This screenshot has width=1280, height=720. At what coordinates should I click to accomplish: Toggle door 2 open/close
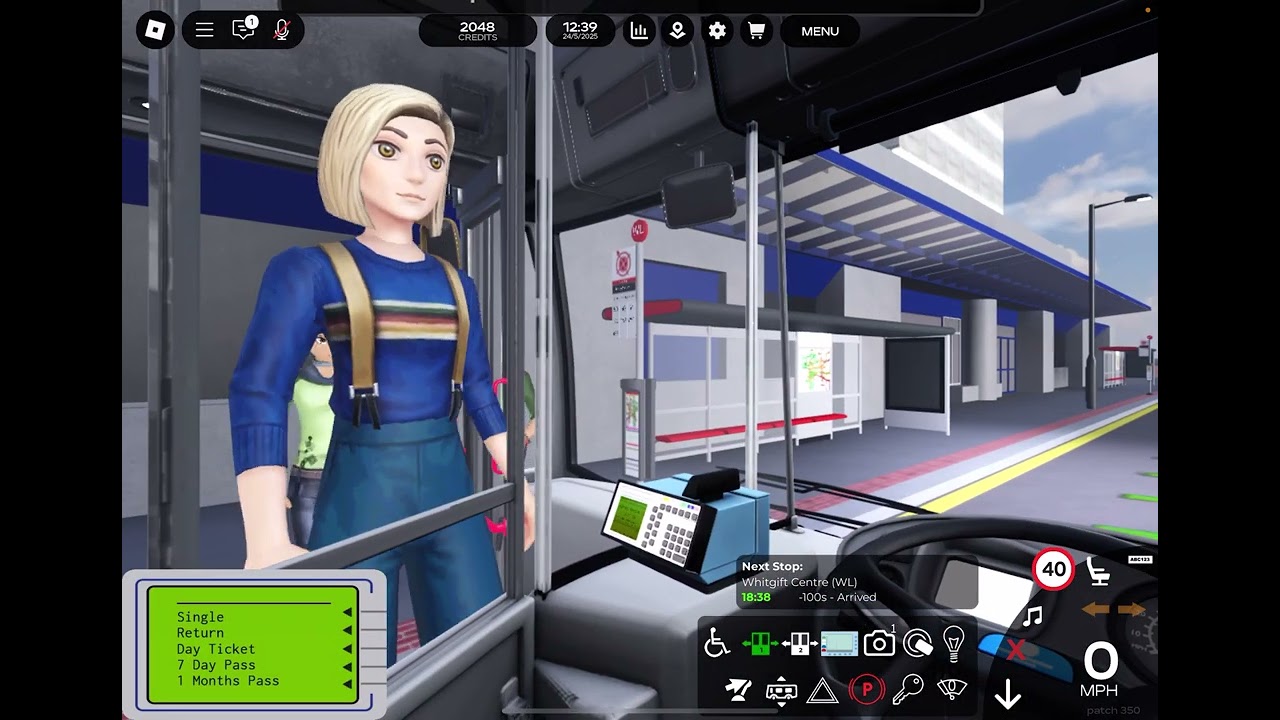coord(800,643)
